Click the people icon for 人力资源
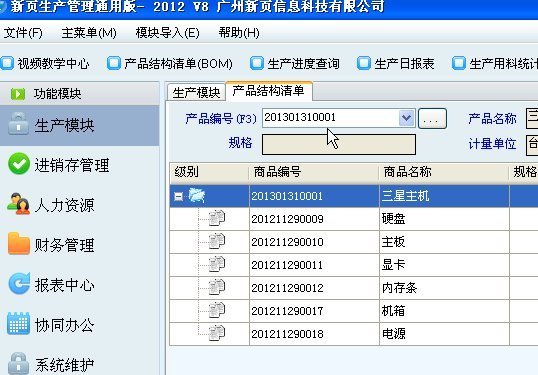The height and width of the screenshot is (375, 538). point(18,204)
